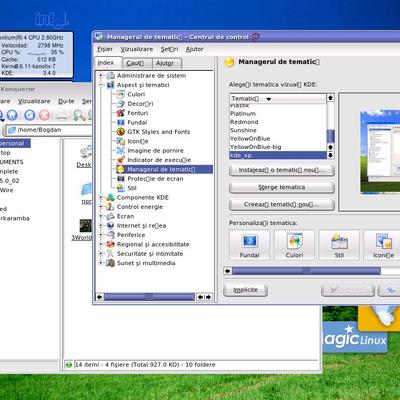The width and height of the screenshot is (400, 400).
Task: Click the Sunet și multimedia icon
Action: (110, 263)
